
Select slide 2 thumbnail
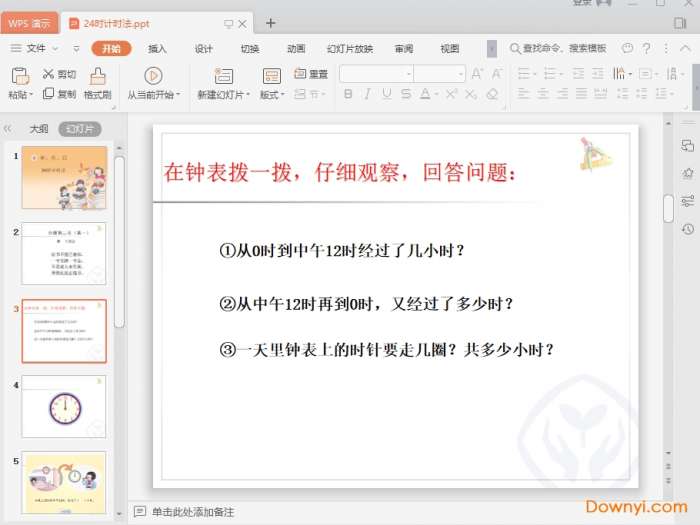pyautogui.click(x=64, y=254)
